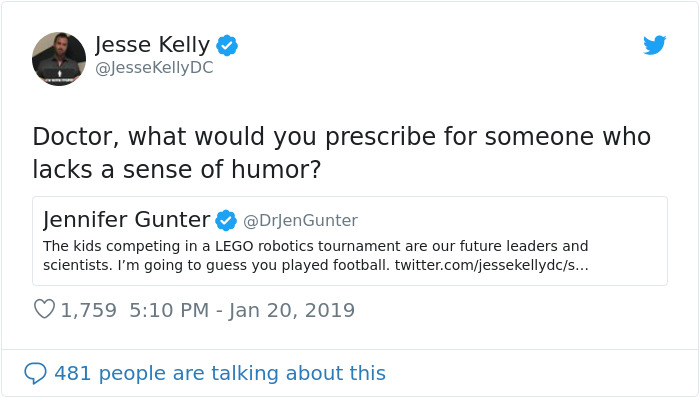Click Jennifer Gunter's verified checkmark badge
The image size is (700, 398).
tap(226, 220)
